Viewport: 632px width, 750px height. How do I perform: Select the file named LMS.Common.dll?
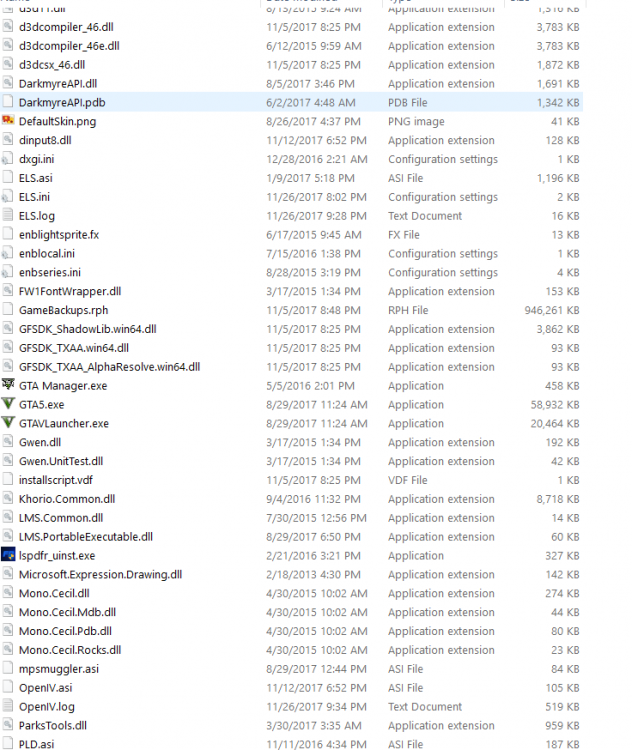pos(61,518)
